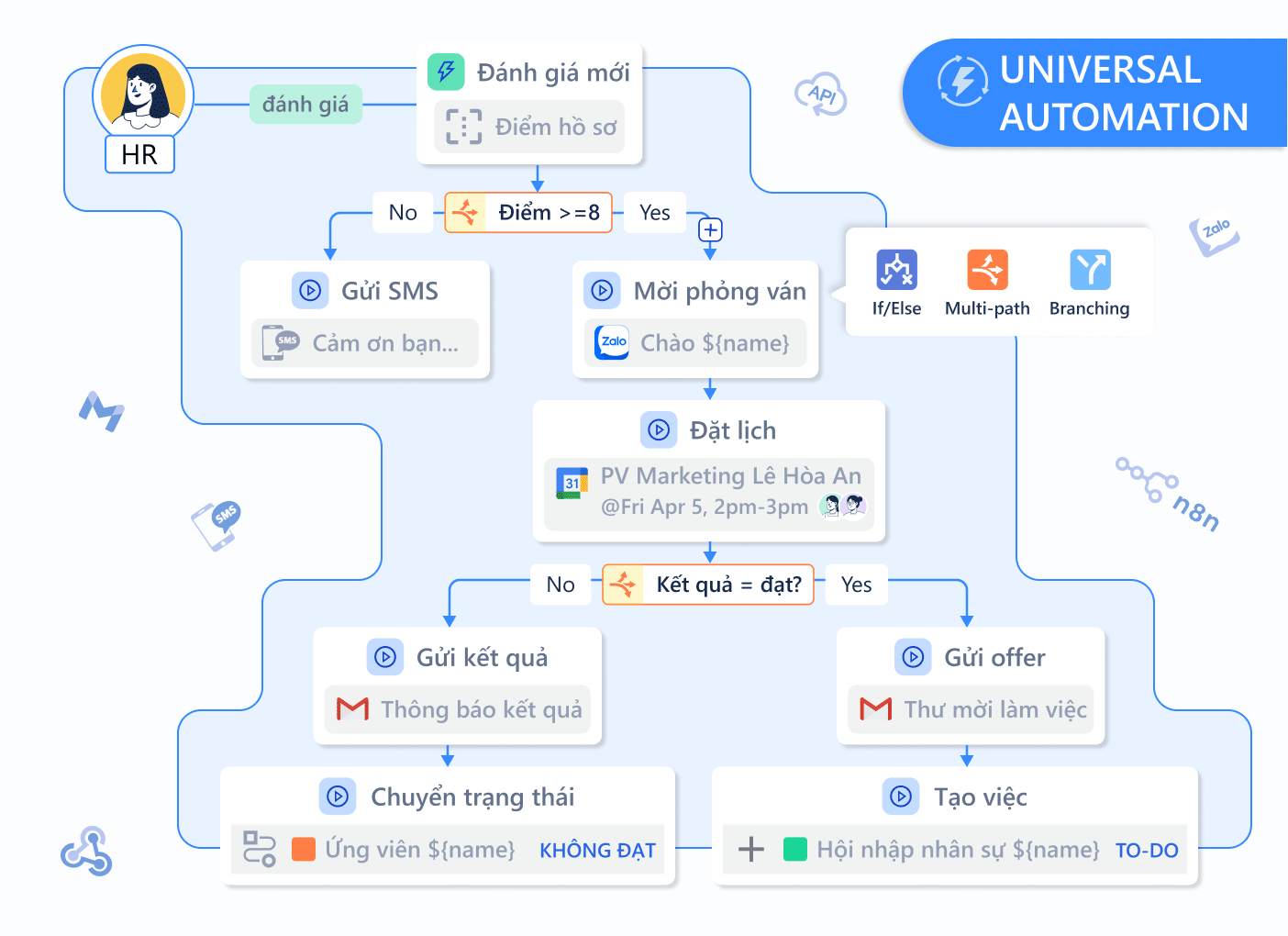Viewport: 1288px width, 936px height.
Task: Select the workflow status icon beside Ứng viên
Action: (260, 849)
